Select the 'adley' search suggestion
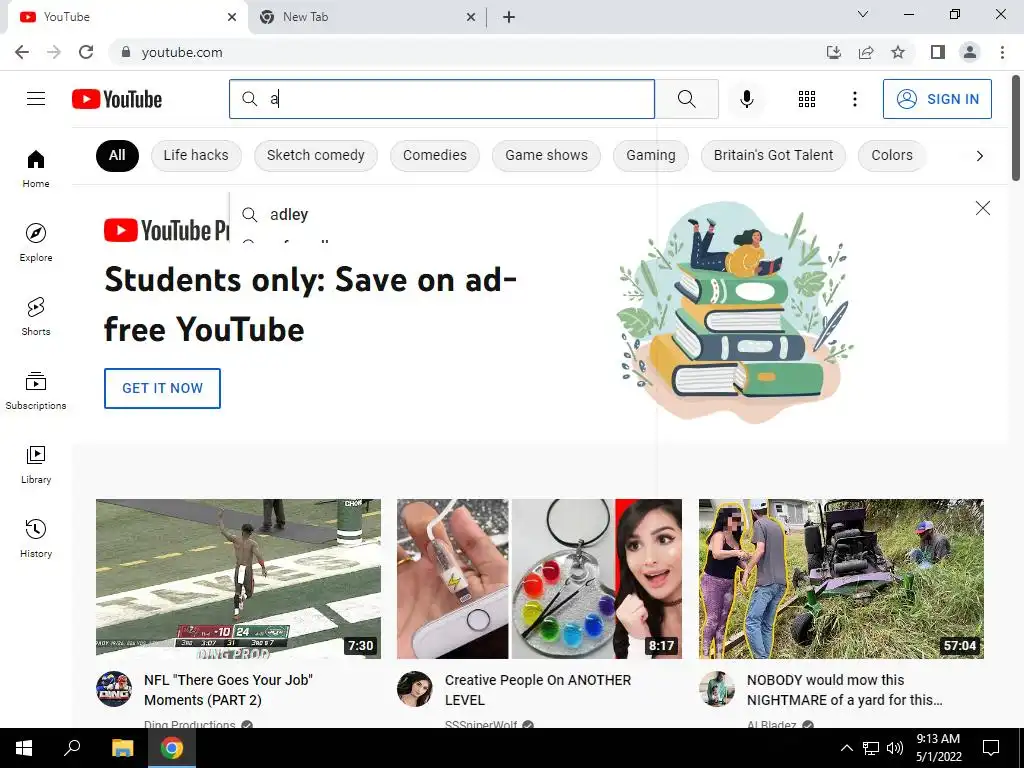 443,214
